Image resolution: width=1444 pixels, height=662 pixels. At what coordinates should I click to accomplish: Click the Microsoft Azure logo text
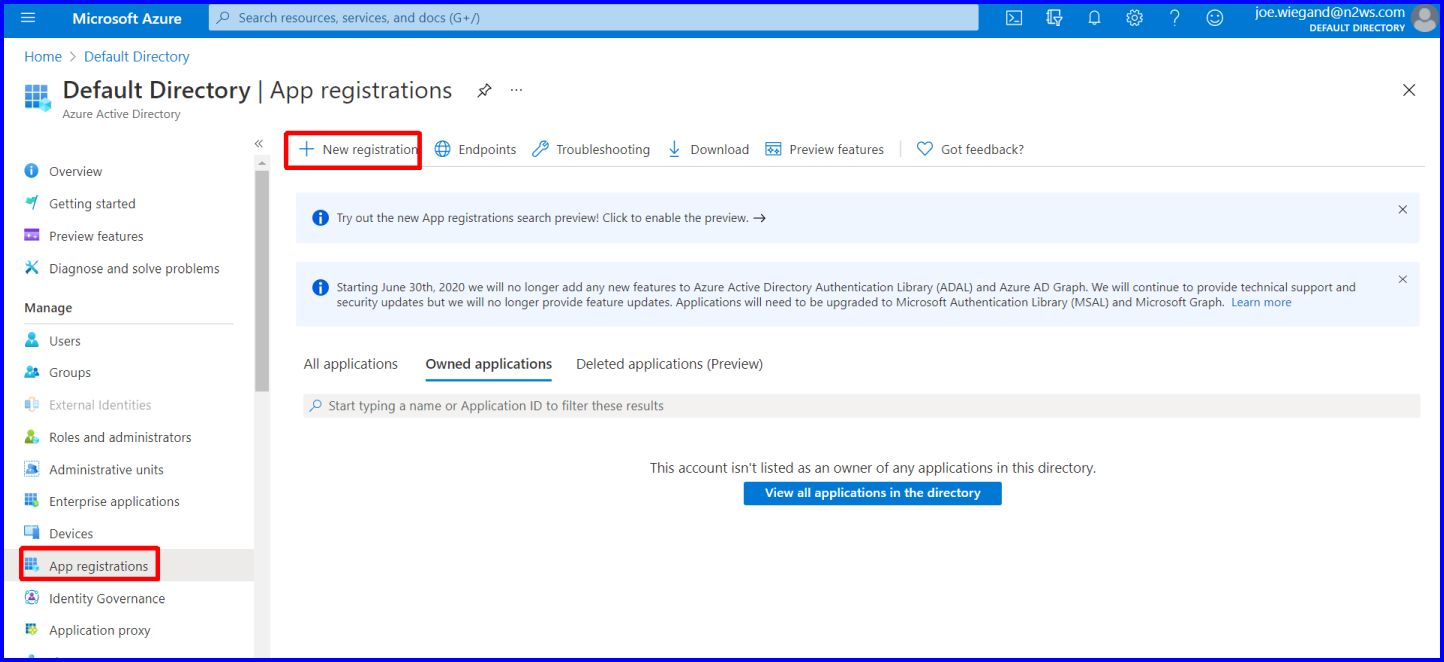coord(127,18)
